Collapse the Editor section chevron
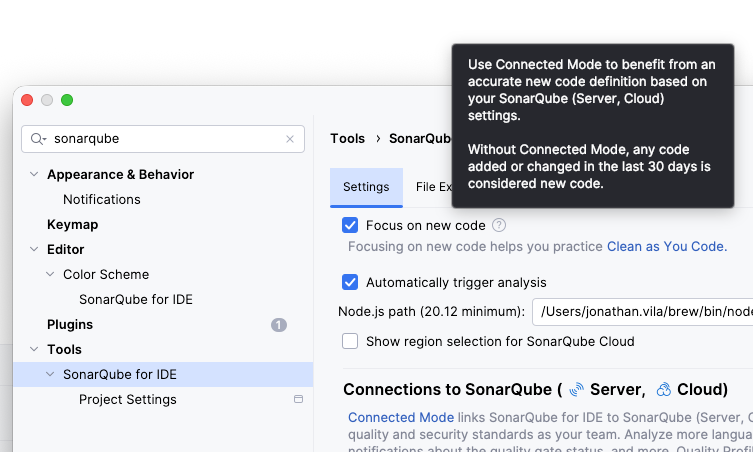The height and width of the screenshot is (452, 753). [34, 250]
